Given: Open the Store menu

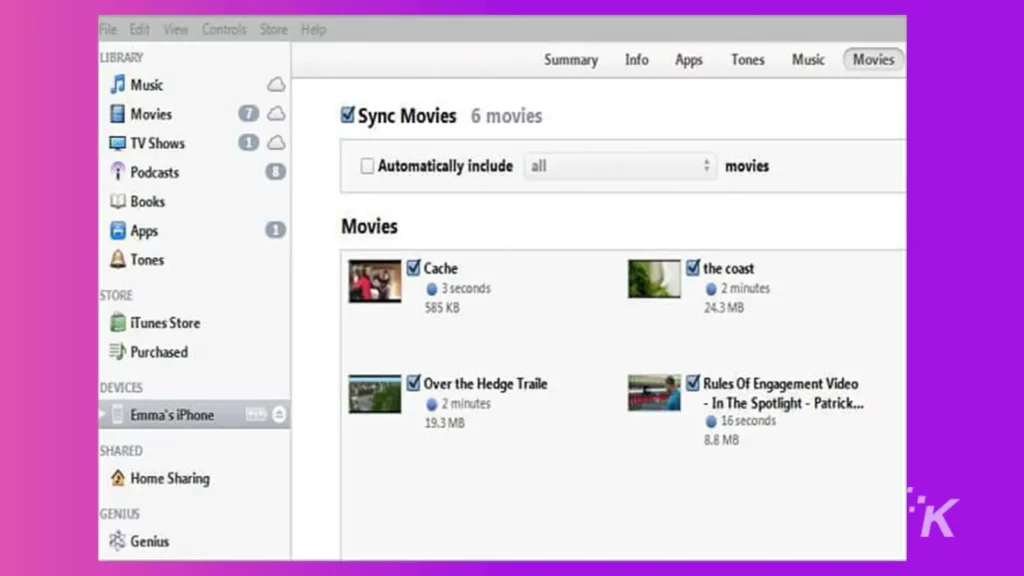Looking at the screenshot, I should pos(274,29).
